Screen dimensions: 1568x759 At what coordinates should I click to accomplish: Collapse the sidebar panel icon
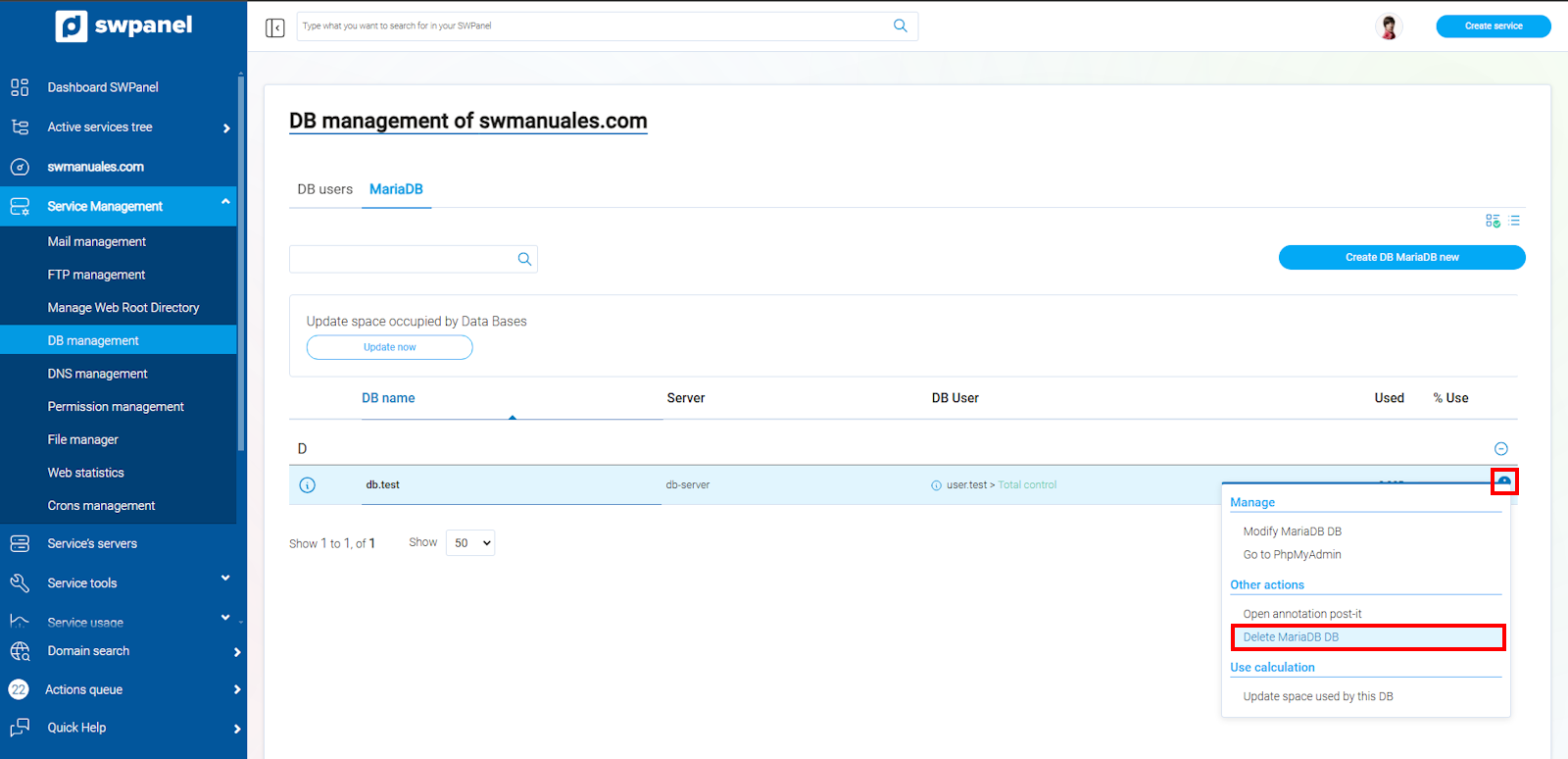(x=275, y=27)
